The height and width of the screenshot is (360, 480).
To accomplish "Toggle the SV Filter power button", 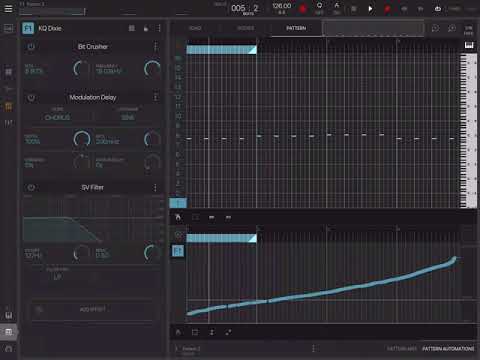I will [x=31, y=188].
